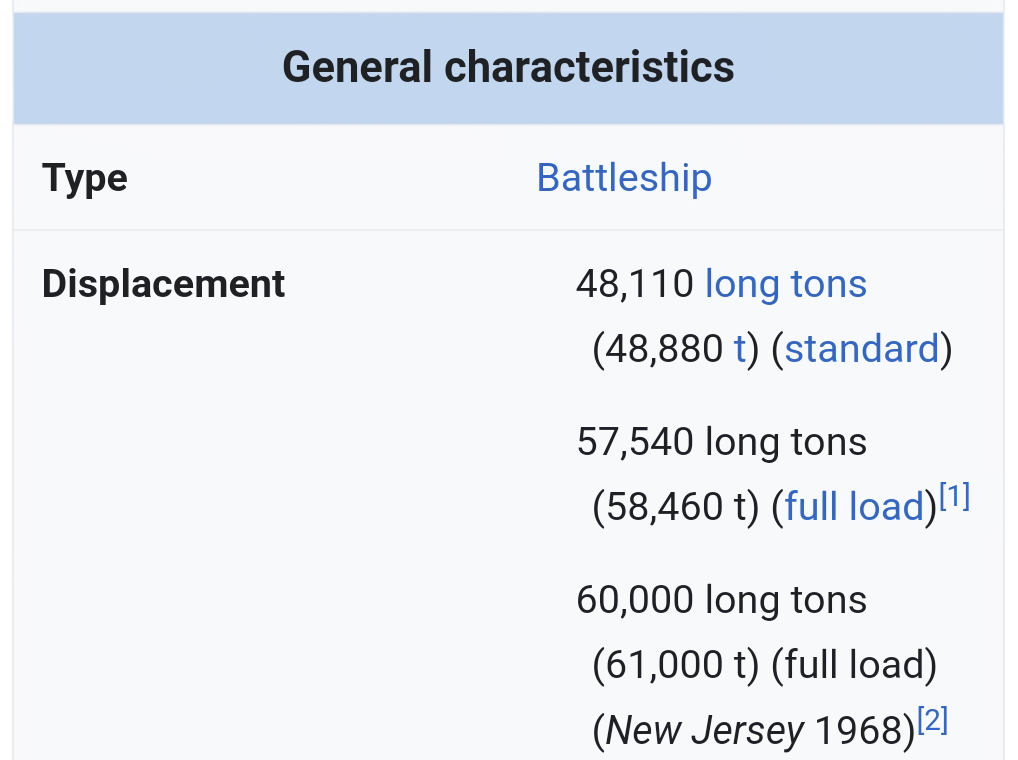Viewport: 1018px width, 760px height.
Task: Click the italic 'New Jersey' text
Action: 705,731
